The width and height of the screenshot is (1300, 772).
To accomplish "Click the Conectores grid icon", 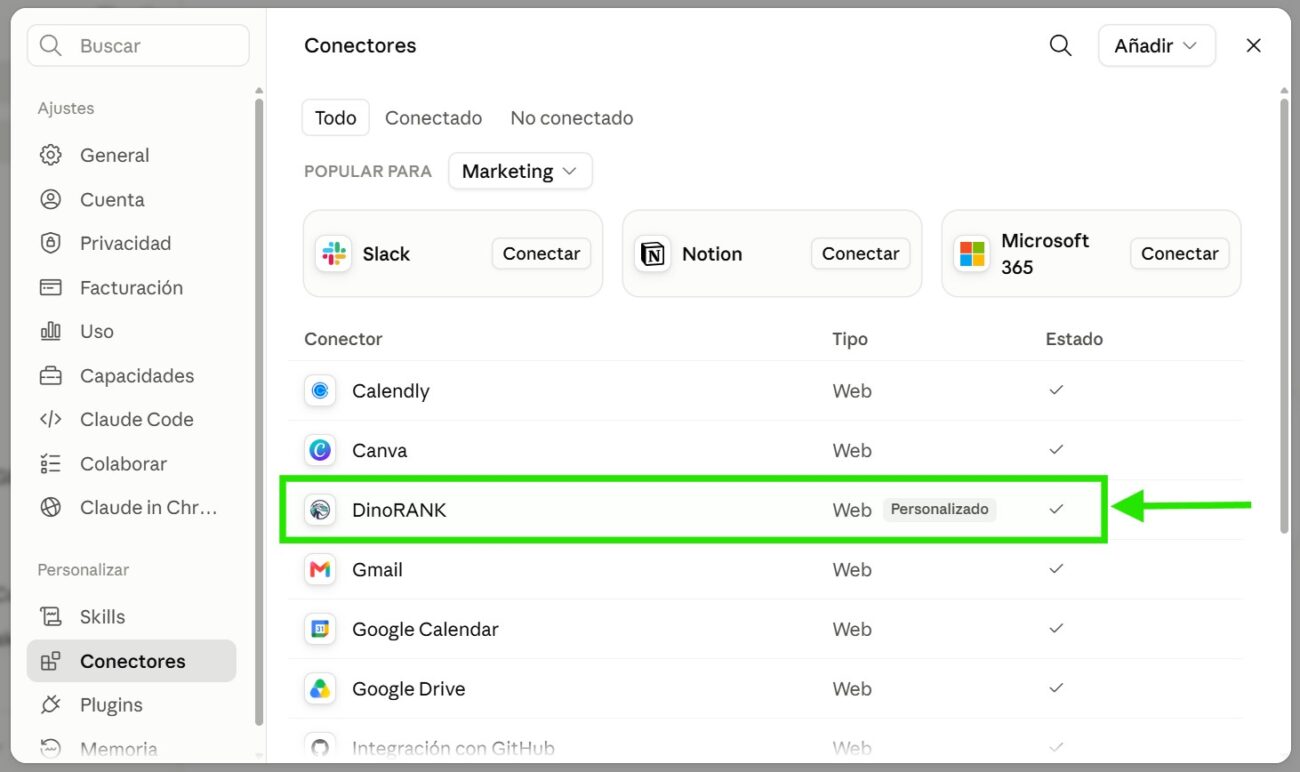I will 50,661.
